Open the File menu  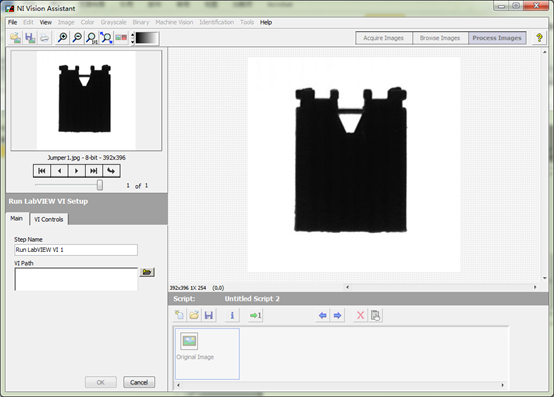(x=12, y=22)
